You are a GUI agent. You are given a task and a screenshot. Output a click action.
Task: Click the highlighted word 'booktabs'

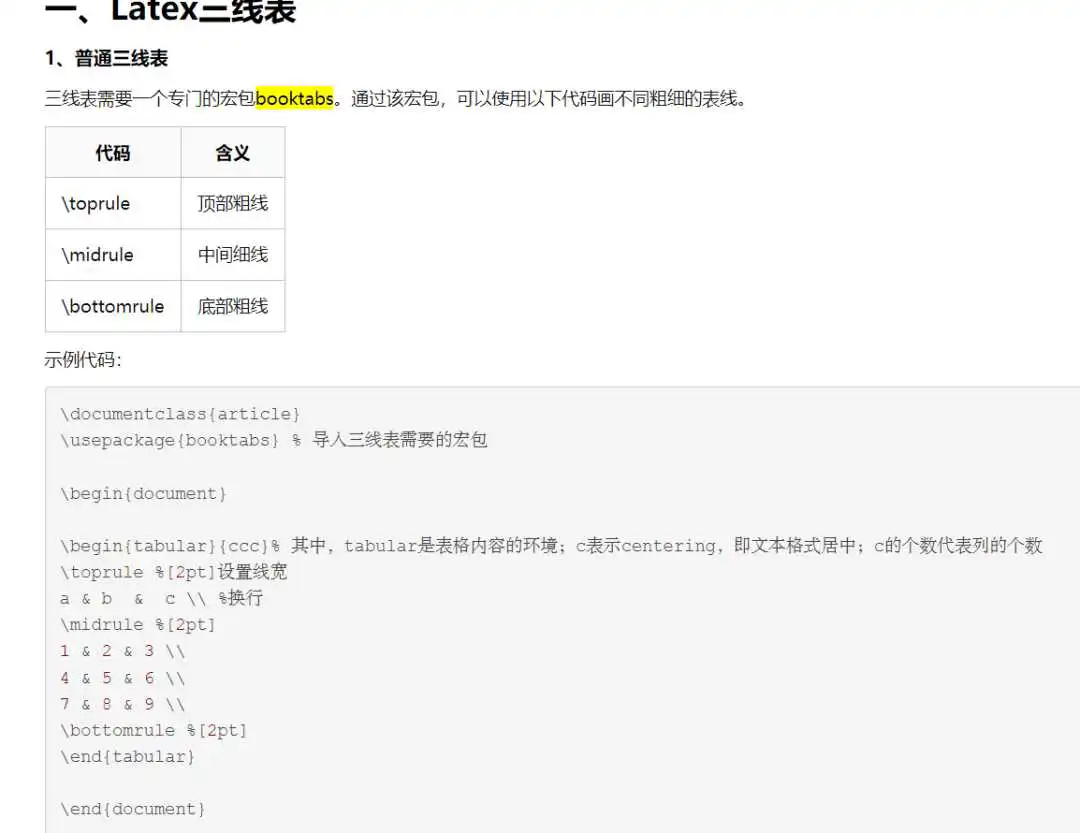[x=294, y=99]
